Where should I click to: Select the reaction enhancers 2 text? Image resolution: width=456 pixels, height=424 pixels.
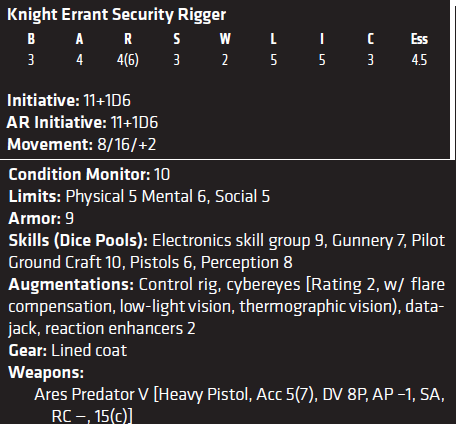(120, 329)
